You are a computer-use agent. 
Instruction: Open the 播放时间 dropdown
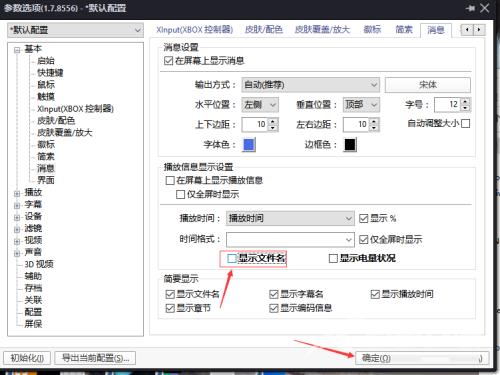[290, 219]
